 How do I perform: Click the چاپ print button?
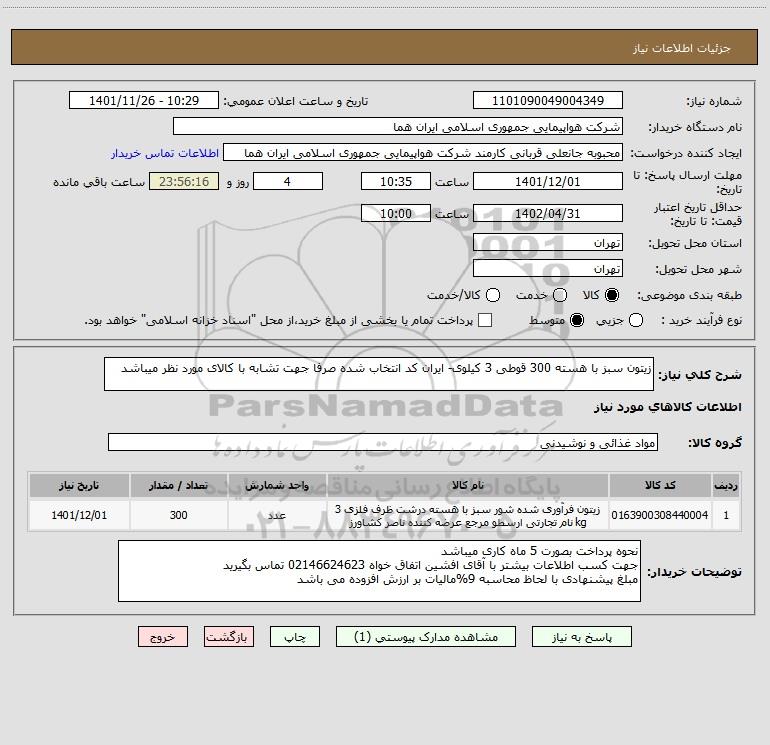[x=295, y=636]
